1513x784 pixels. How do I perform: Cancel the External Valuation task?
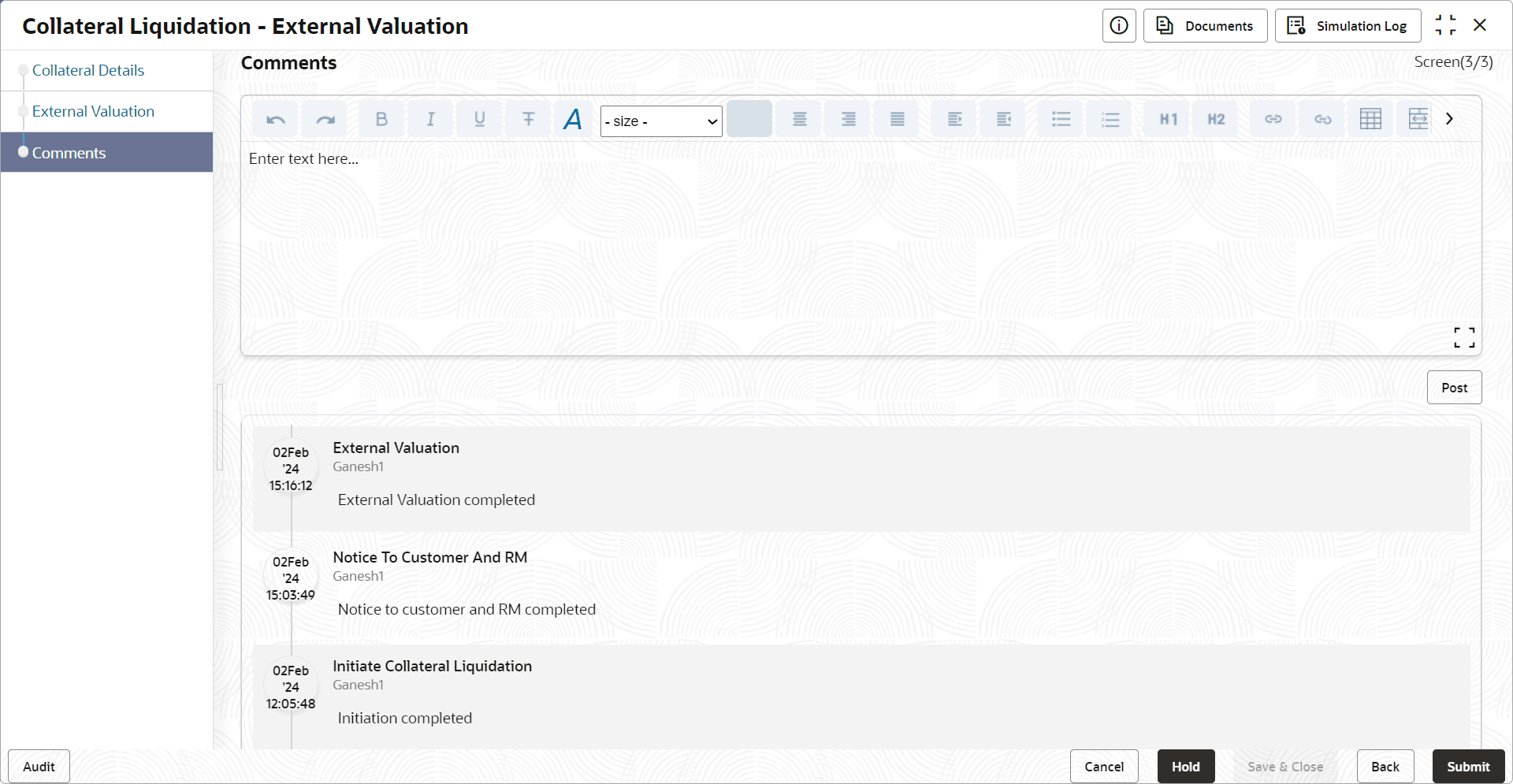pyautogui.click(x=1104, y=767)
